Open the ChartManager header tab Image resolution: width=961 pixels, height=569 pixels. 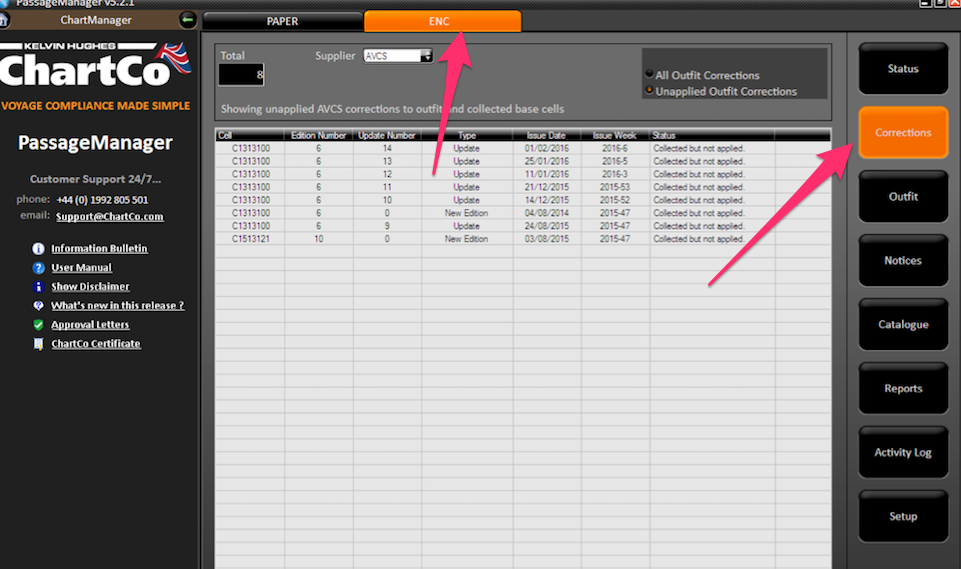click(x=96, y=20)
